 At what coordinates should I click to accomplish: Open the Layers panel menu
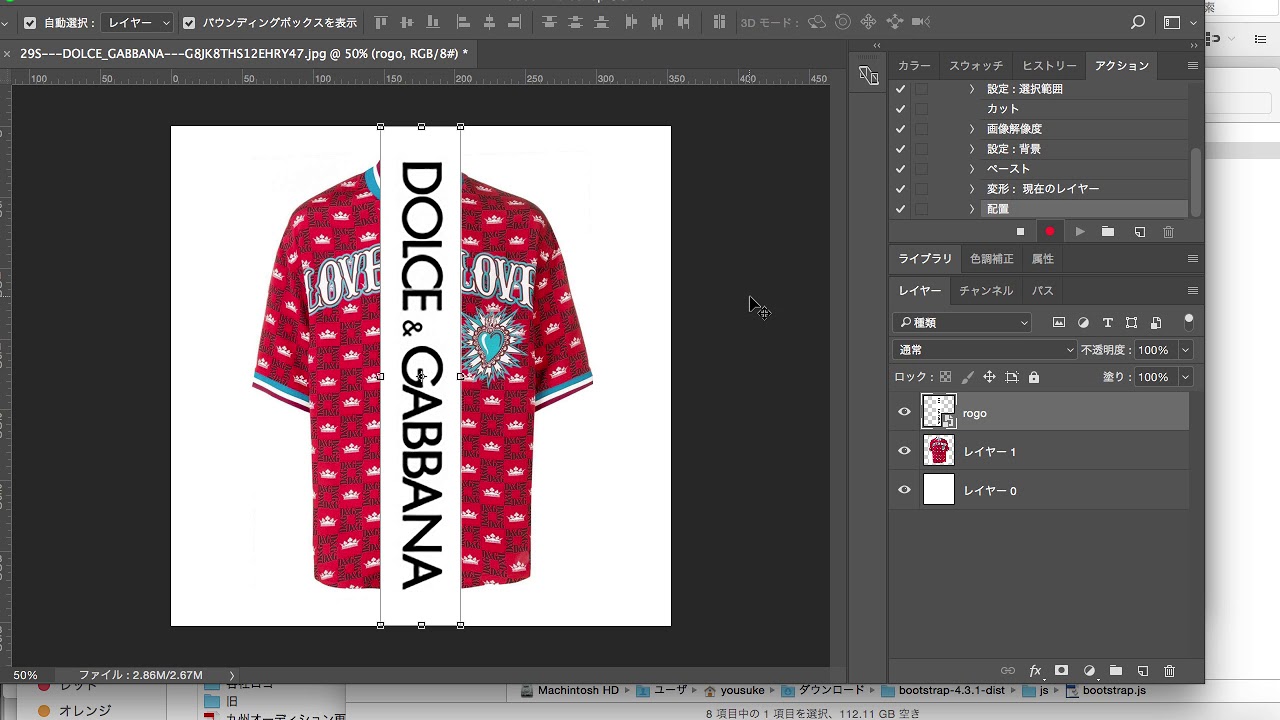point(1192,290)
